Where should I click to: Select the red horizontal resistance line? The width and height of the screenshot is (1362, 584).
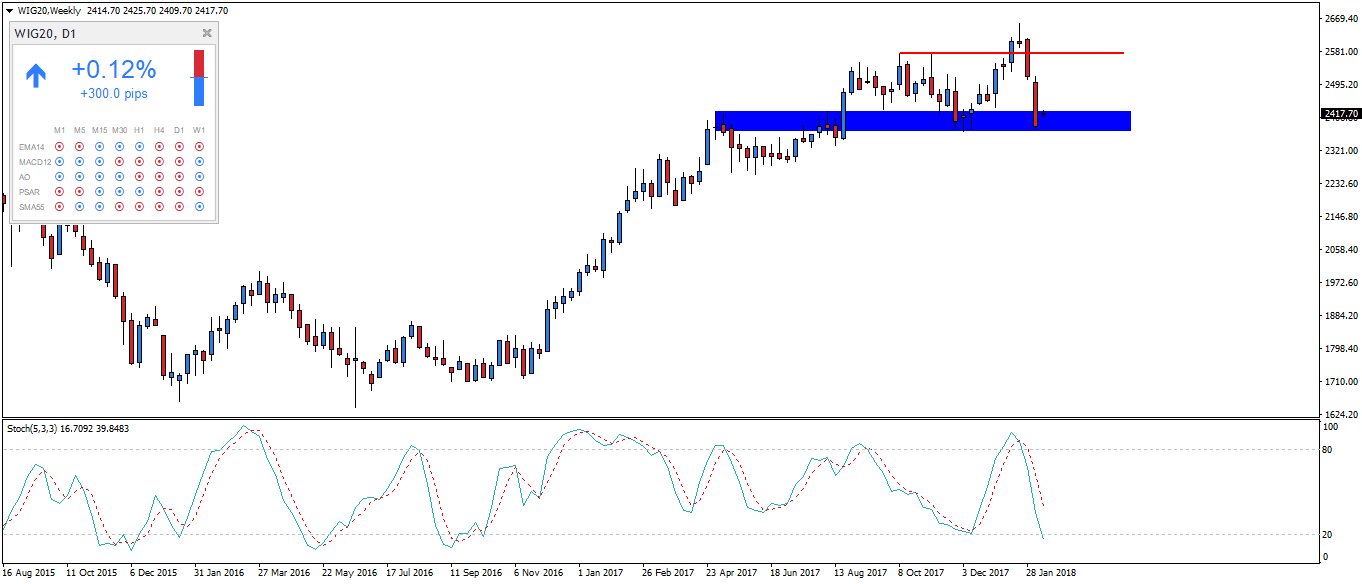click(x=1010, y=53)
